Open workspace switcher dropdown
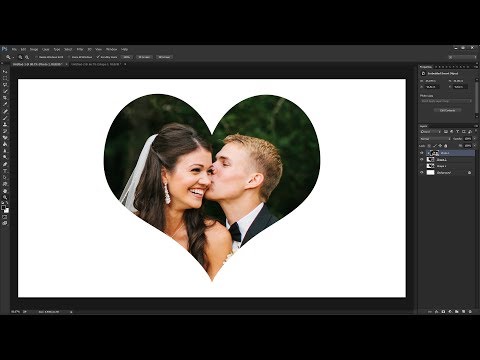The image size is (480, 360). coord(463,57)
